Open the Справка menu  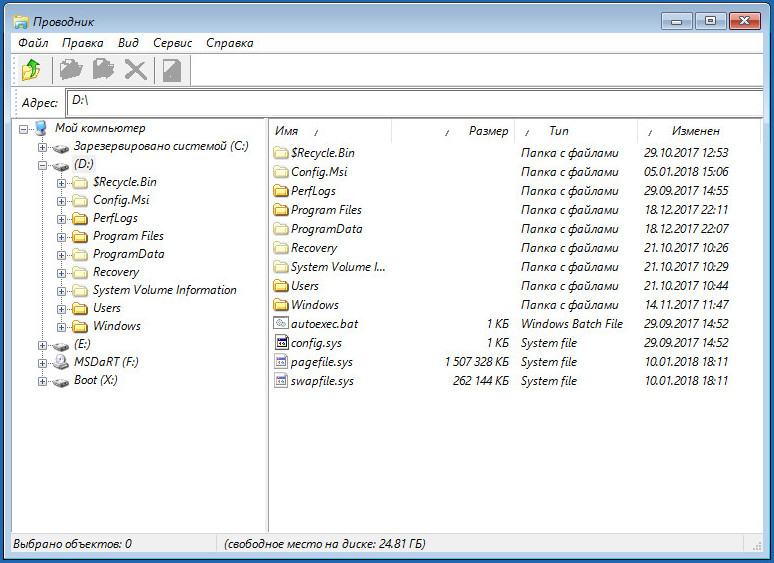[x=230, y=43]
